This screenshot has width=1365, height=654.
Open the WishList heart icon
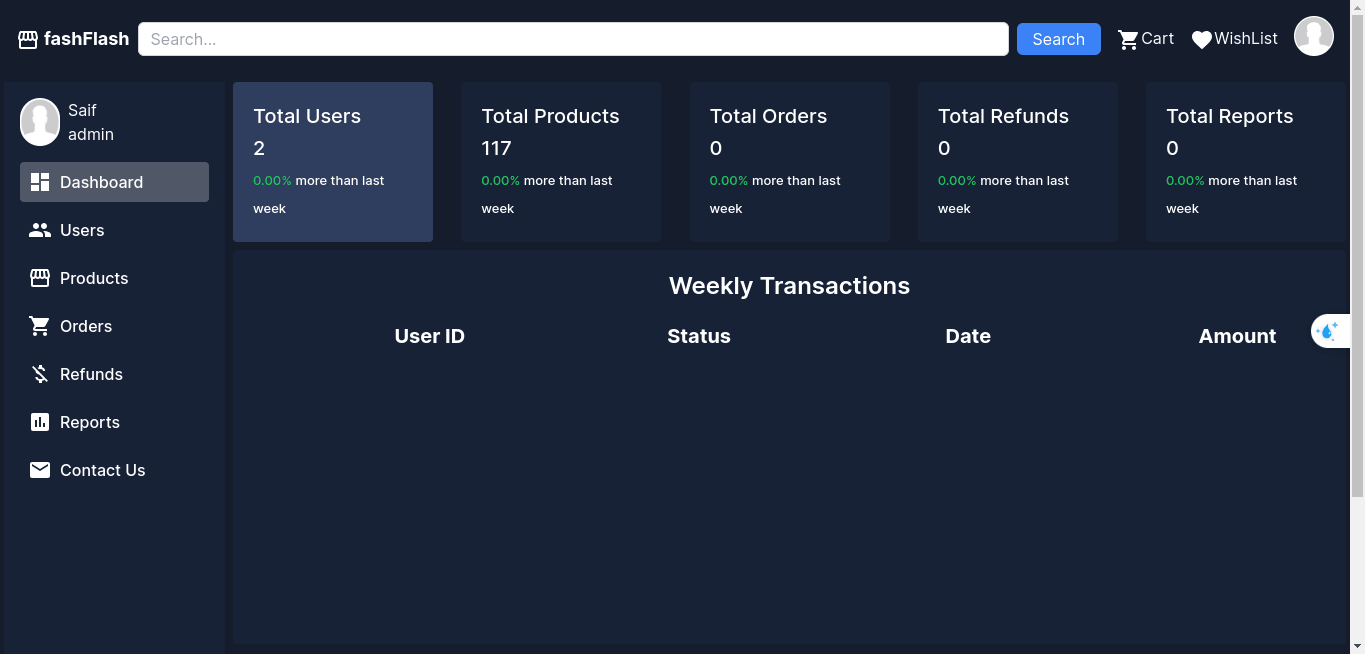point(1202,40)
